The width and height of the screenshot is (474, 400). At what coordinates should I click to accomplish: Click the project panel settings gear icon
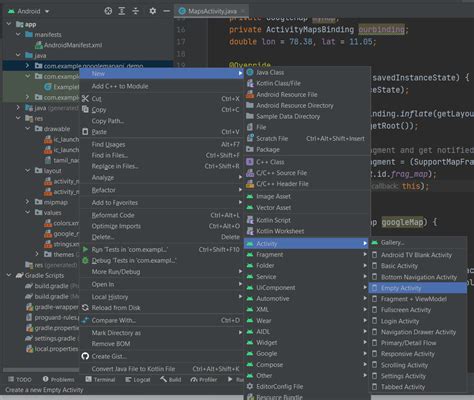click(x=152, y=11)
